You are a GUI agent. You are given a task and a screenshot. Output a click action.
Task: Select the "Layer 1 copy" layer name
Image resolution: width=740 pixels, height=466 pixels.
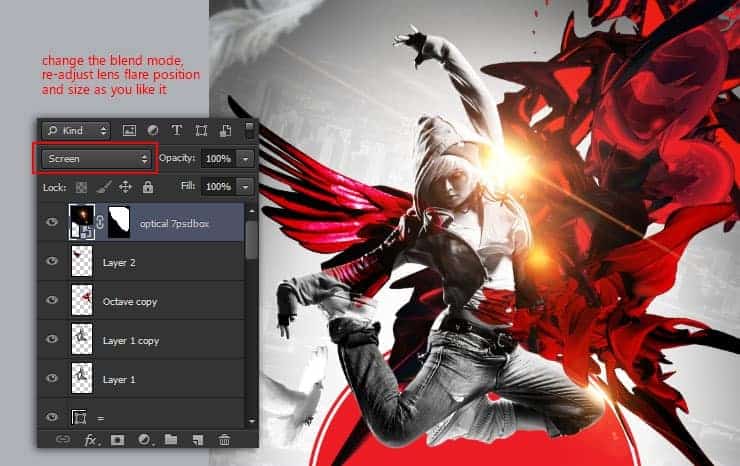click(131, 341)
